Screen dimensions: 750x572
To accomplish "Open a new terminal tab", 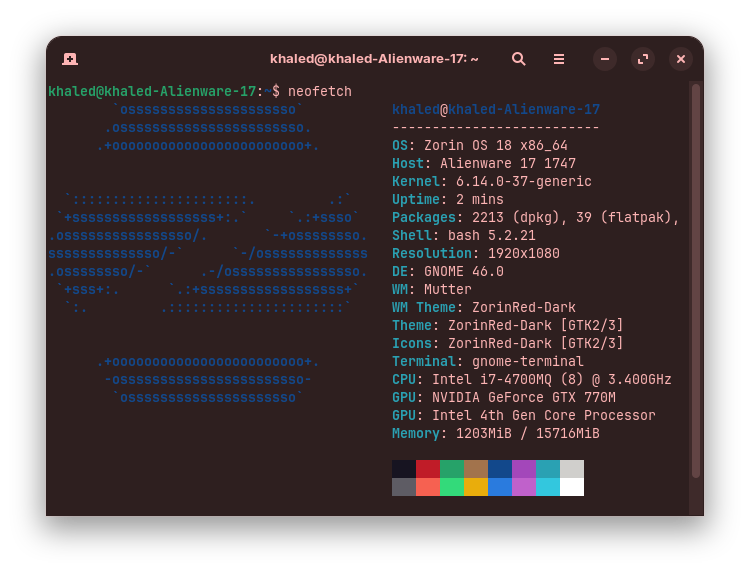I will 70,59.
